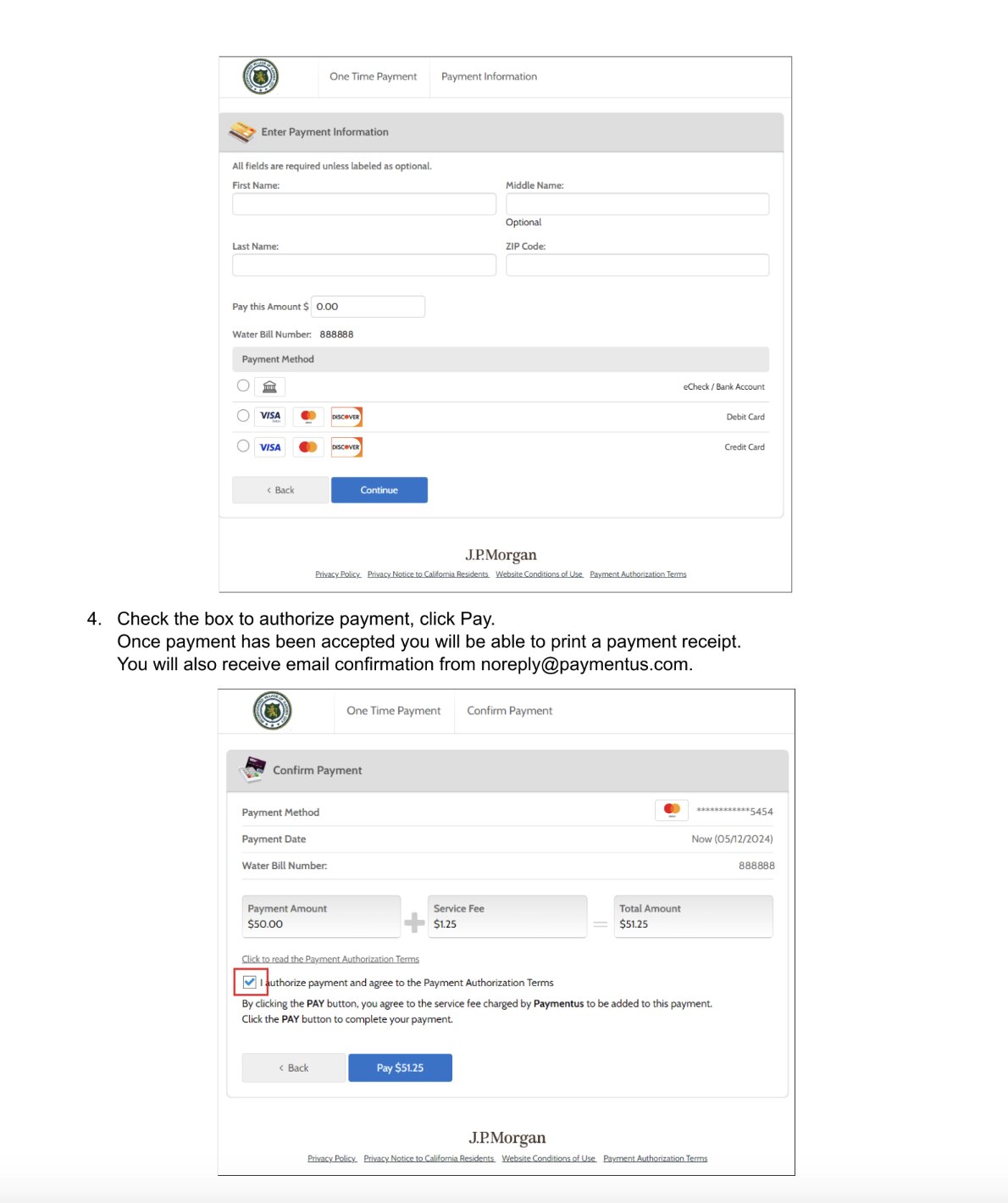Viewport: 1008px width, 1203px height.
Task: Focus the First Name input field
Action: pyautogui.click(x=364, y=204)
